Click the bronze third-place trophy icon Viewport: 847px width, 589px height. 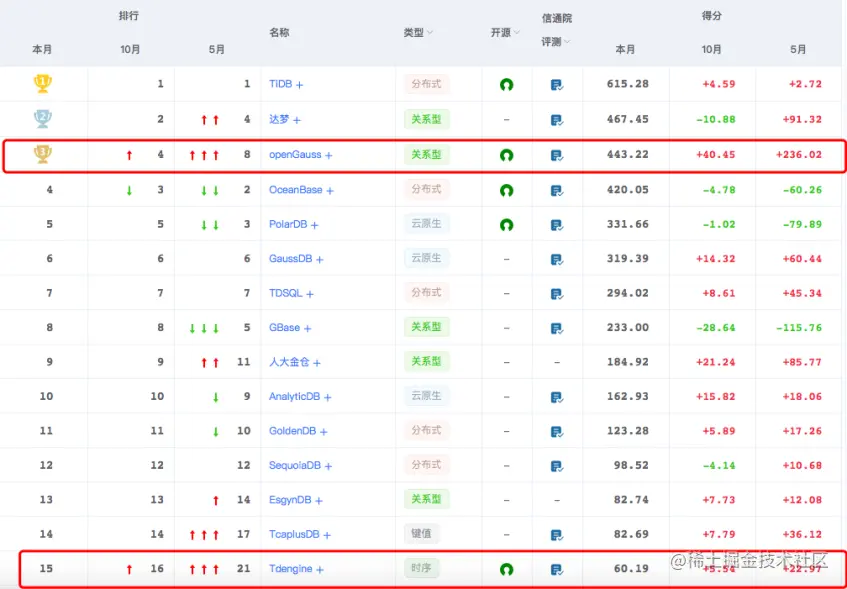click(x=43, y=154)
